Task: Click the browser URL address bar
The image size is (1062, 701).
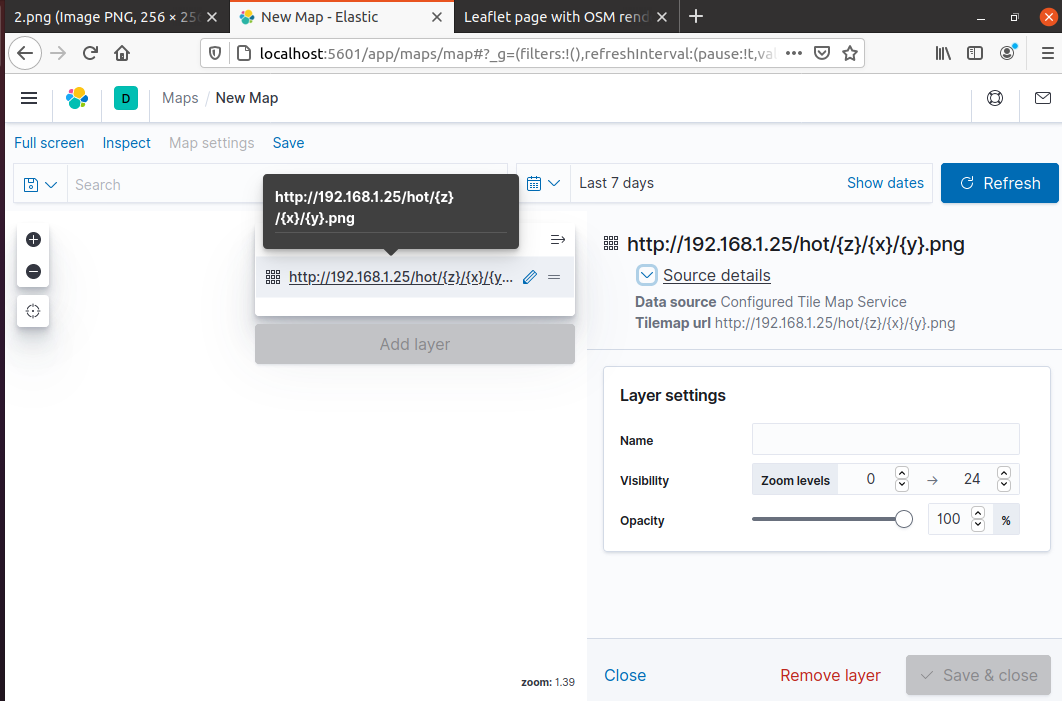Action: pyautogui.click(x=517, y=53)
